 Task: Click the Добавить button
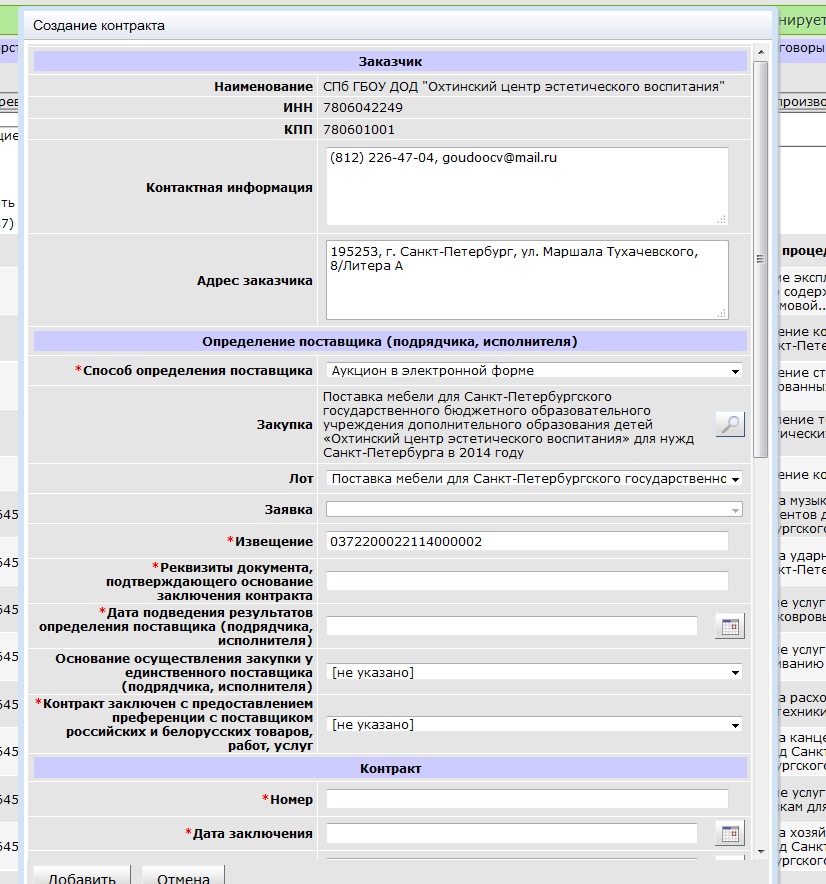click(x=82, y=877)
